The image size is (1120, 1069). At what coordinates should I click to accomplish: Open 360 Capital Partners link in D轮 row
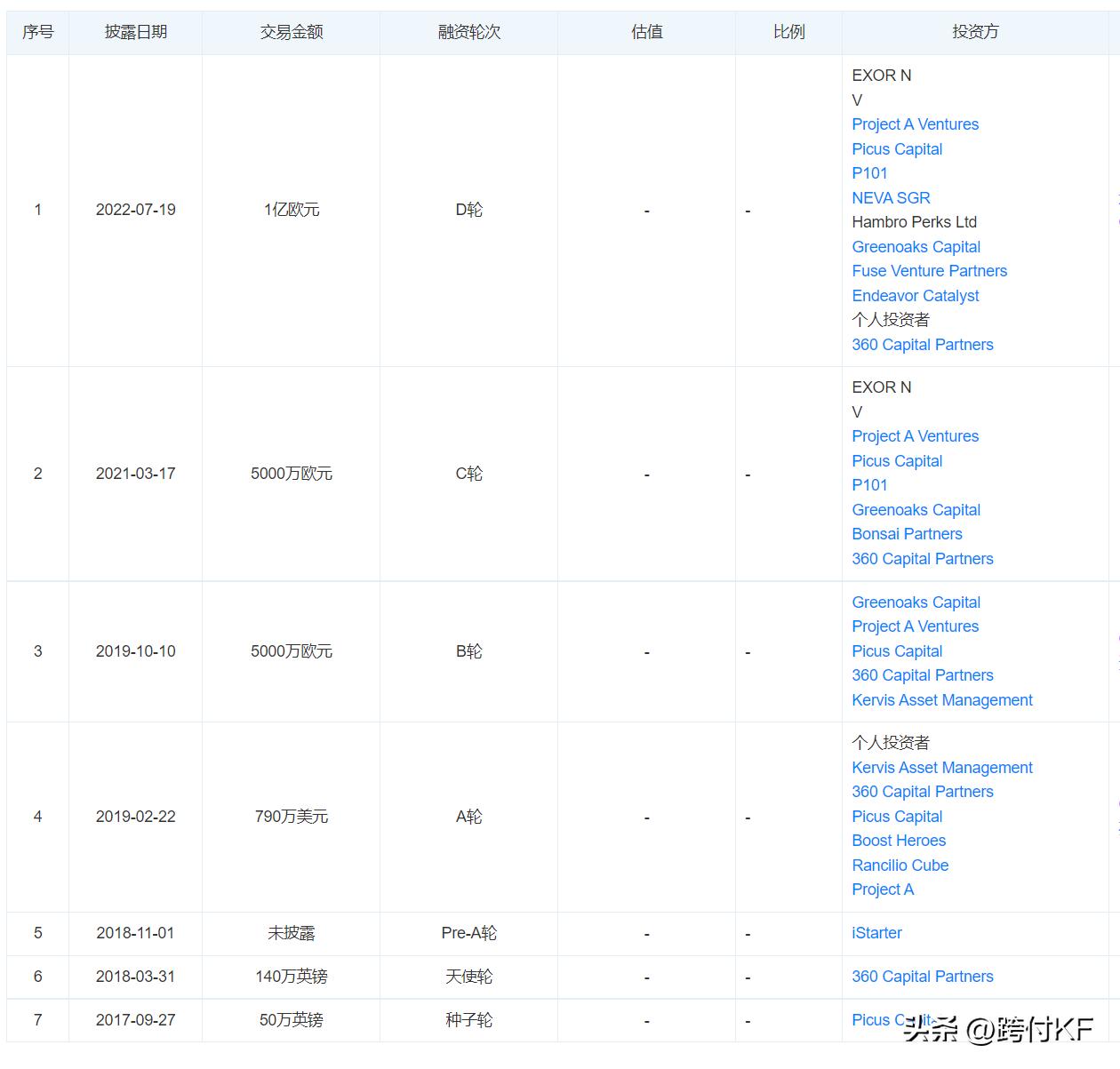click(x=922, y=345)
